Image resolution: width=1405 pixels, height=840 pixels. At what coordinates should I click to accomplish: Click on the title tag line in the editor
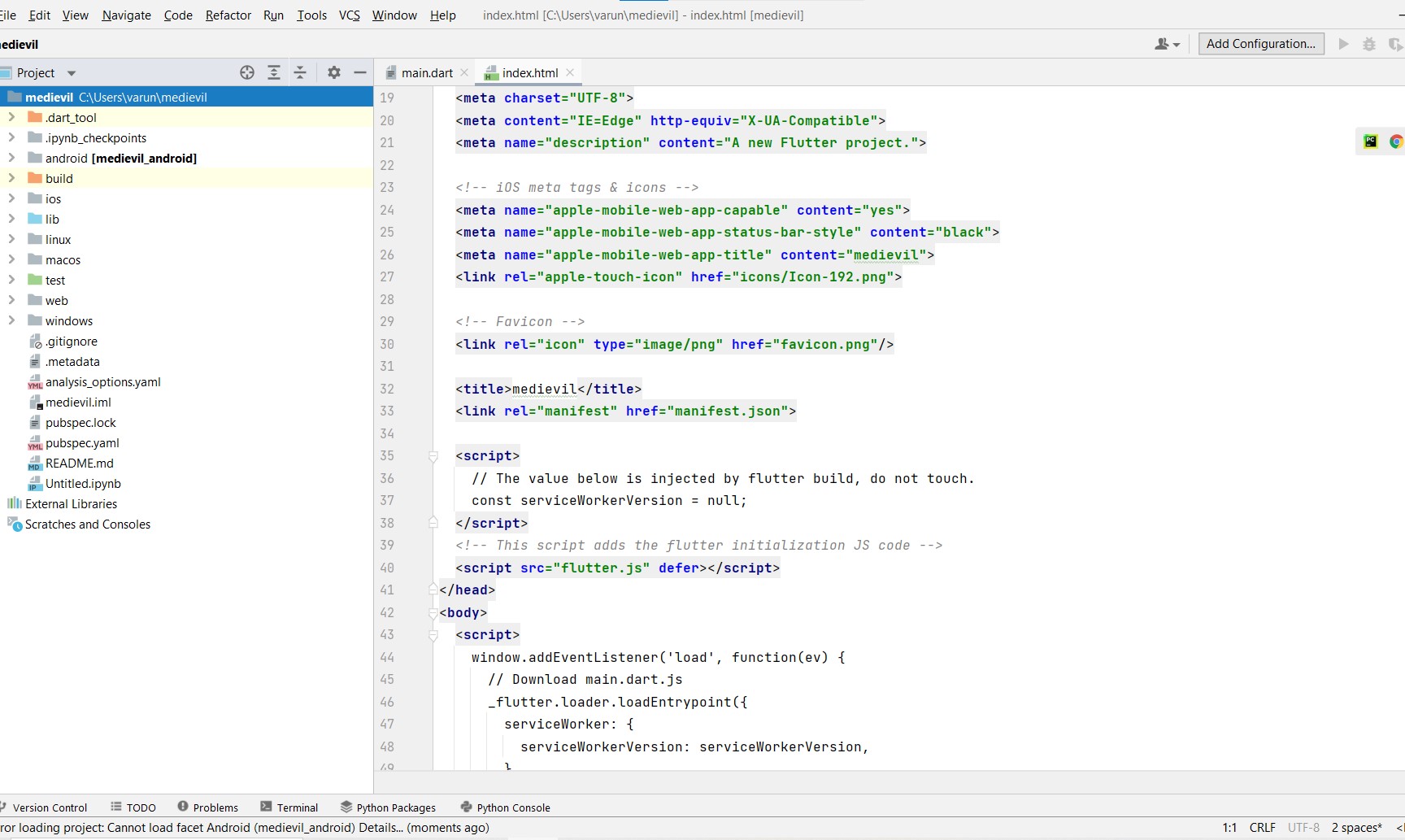tap(549, 389)
